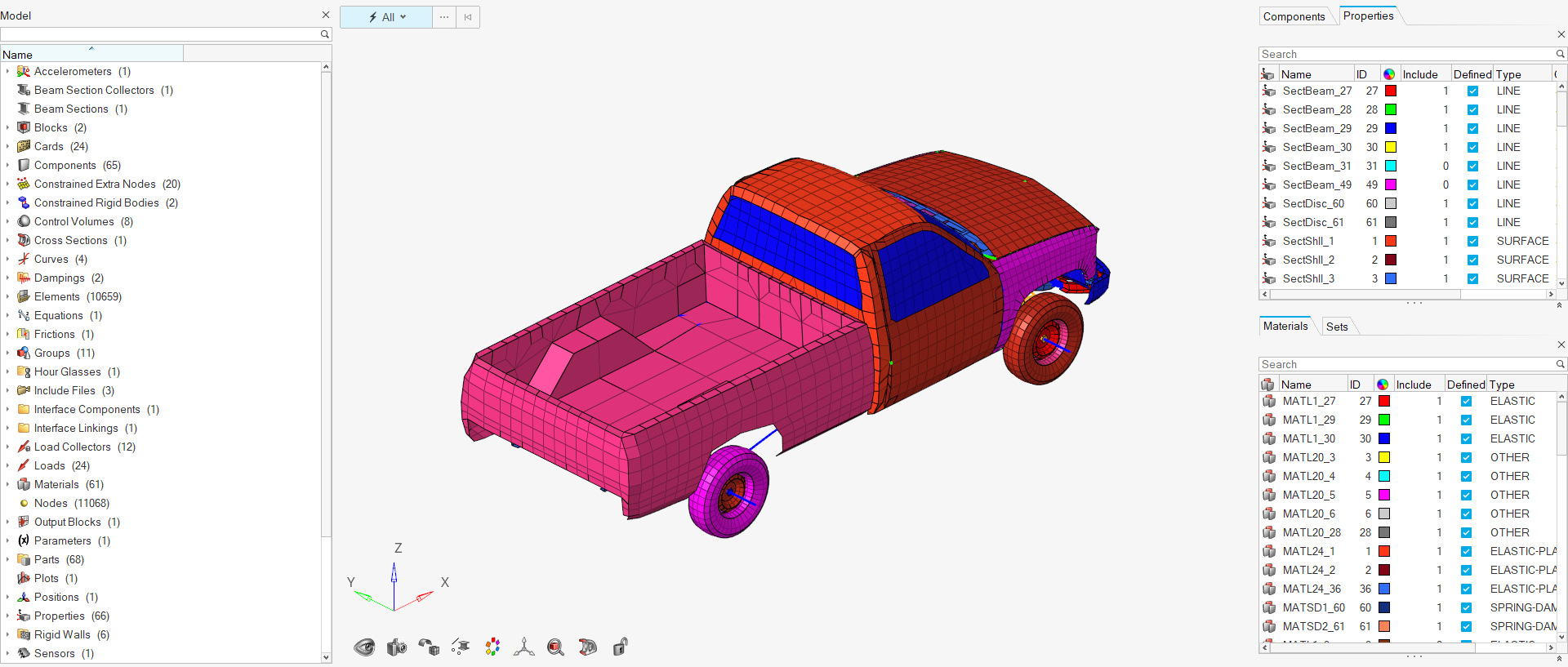Expand the Materials (61) tree node

pos(7,485)
